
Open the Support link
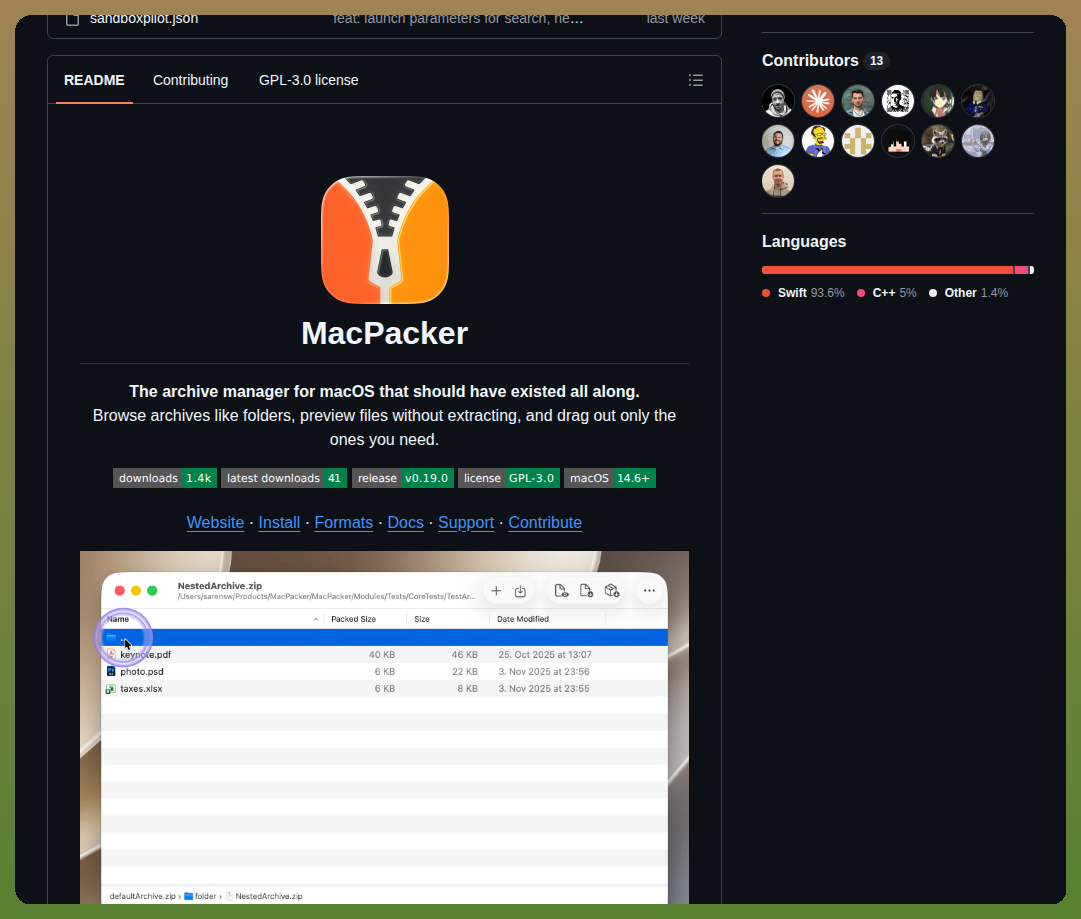click(466, 523)
